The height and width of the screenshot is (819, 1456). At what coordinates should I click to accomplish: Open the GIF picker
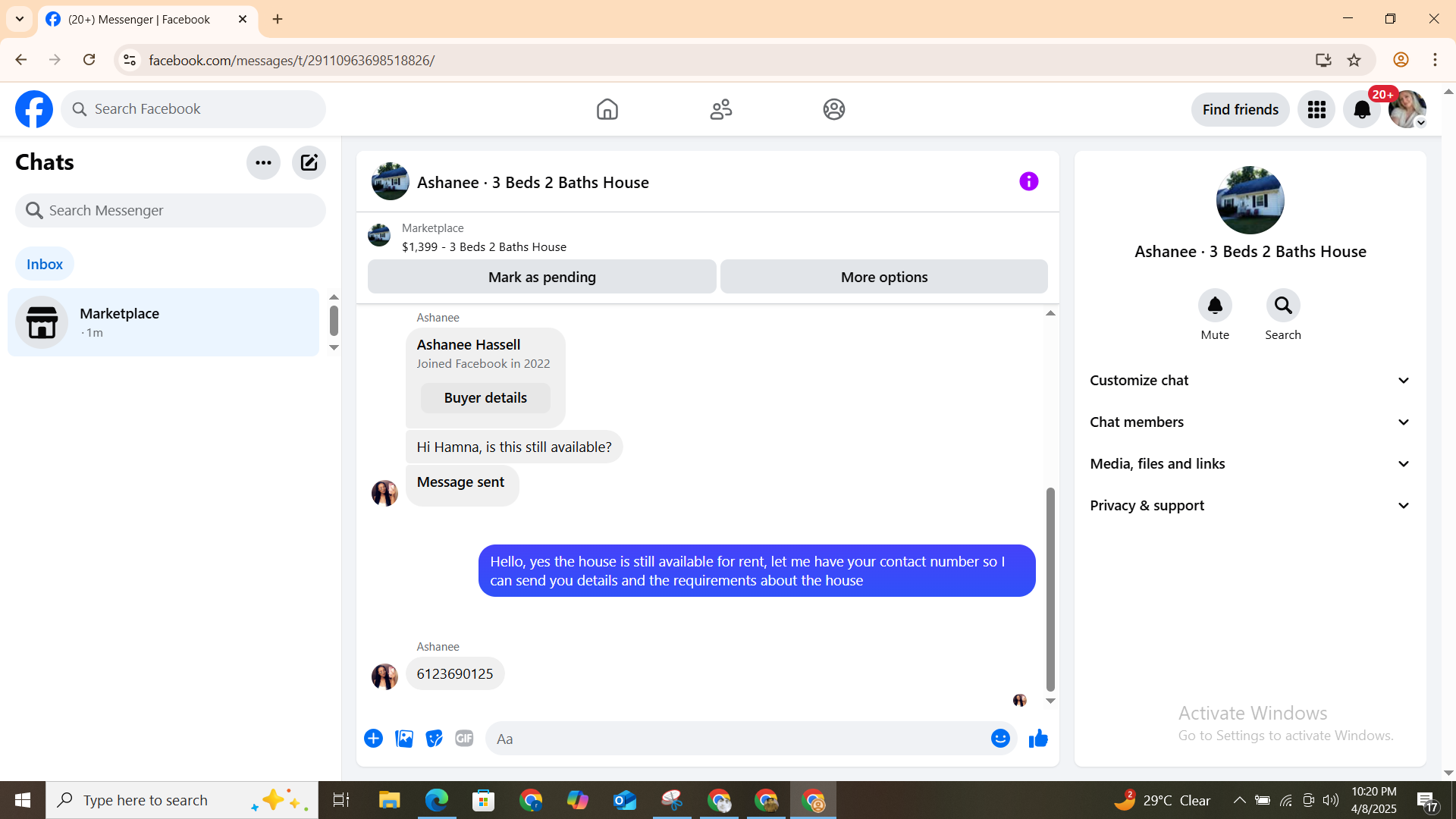464,739
